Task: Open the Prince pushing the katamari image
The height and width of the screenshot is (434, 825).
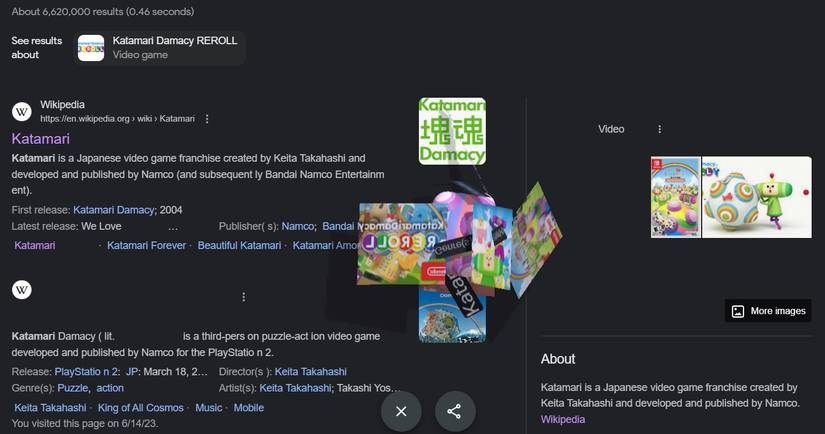Action: pyautogui.click(x=757, y=197)
